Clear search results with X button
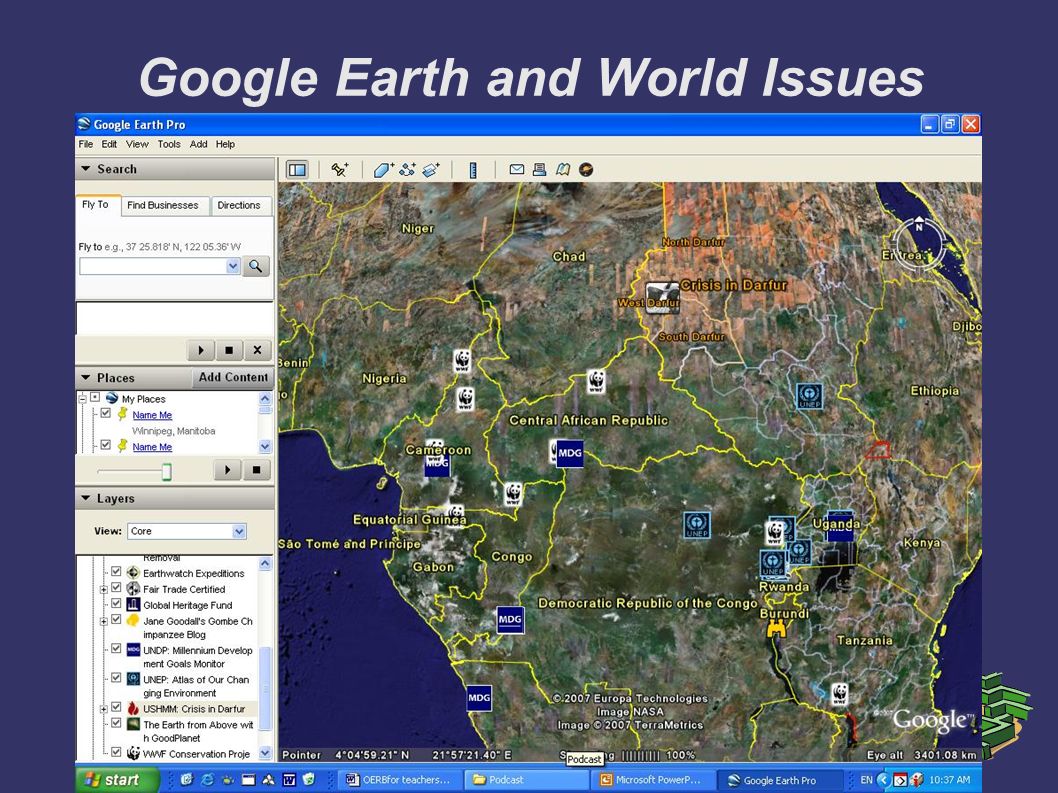1058x793 pixels. (257, 350)
